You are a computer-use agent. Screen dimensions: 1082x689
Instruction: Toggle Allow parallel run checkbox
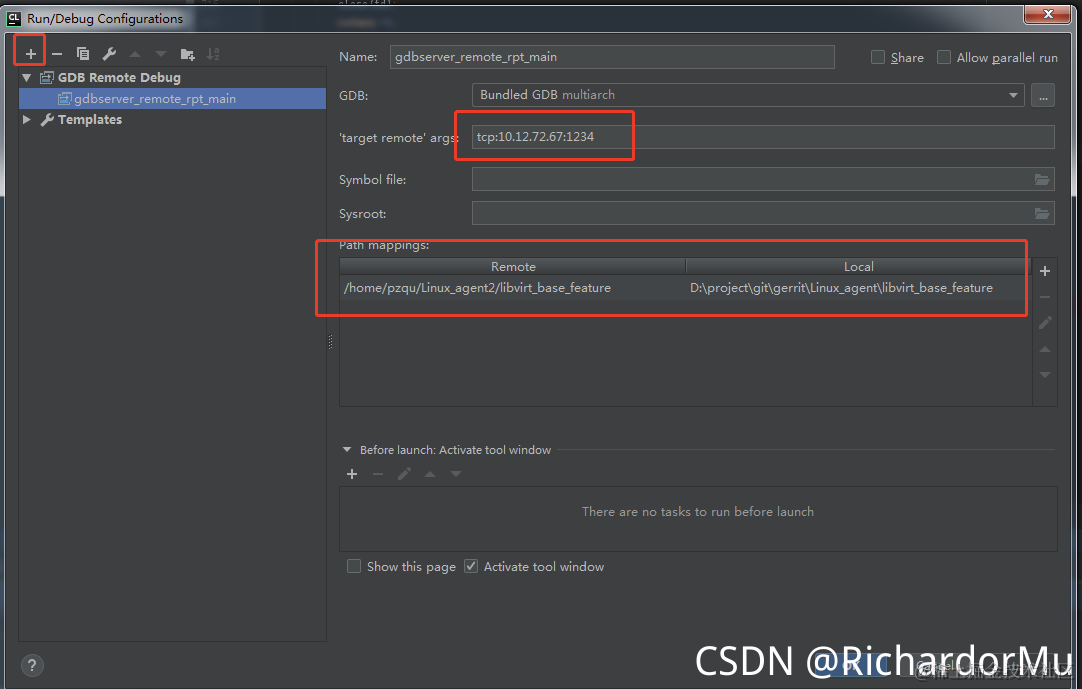(x=943, y=57)
